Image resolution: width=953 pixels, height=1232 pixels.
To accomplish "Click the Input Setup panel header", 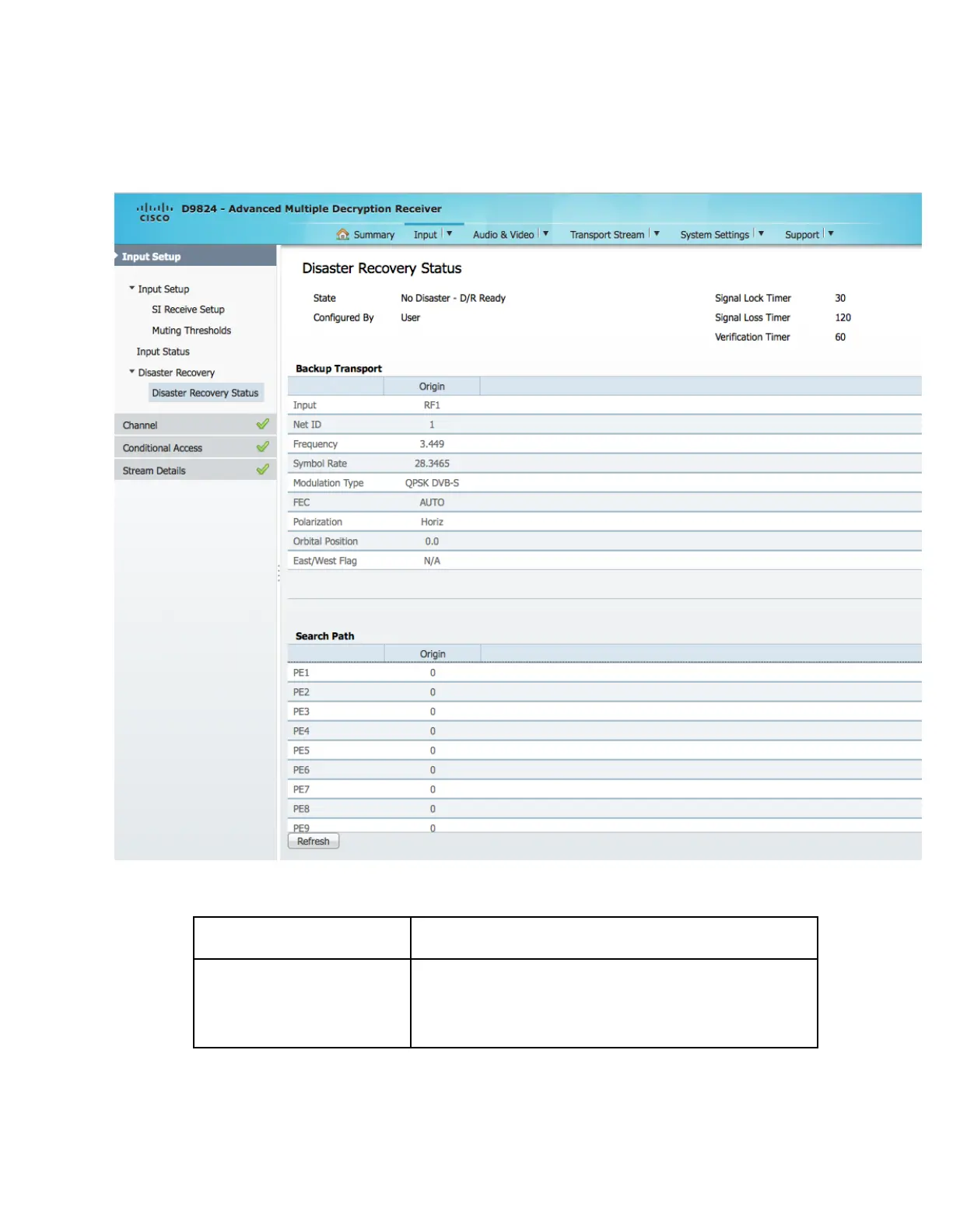I will 195,256.
